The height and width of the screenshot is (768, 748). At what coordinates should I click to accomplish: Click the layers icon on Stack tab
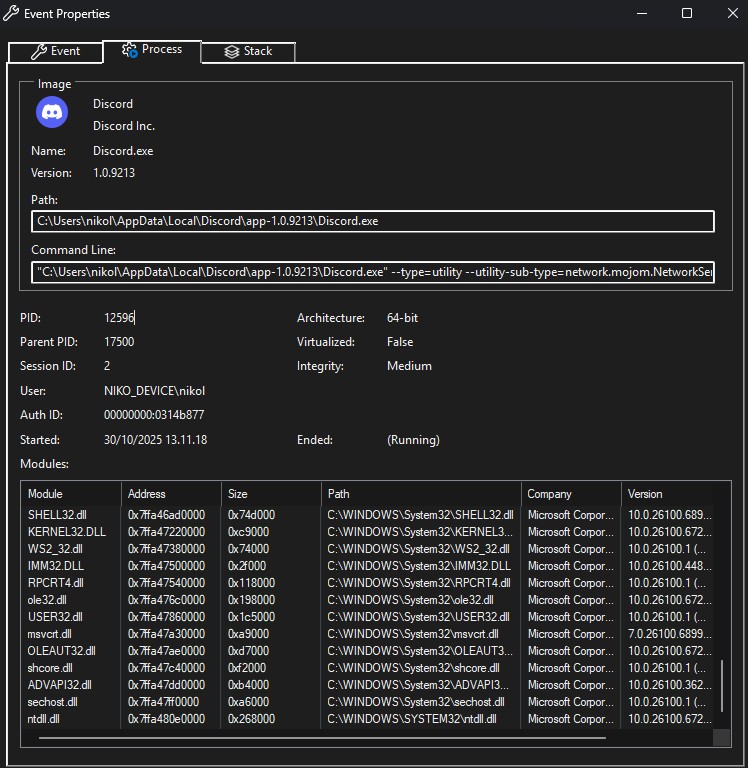232,51
